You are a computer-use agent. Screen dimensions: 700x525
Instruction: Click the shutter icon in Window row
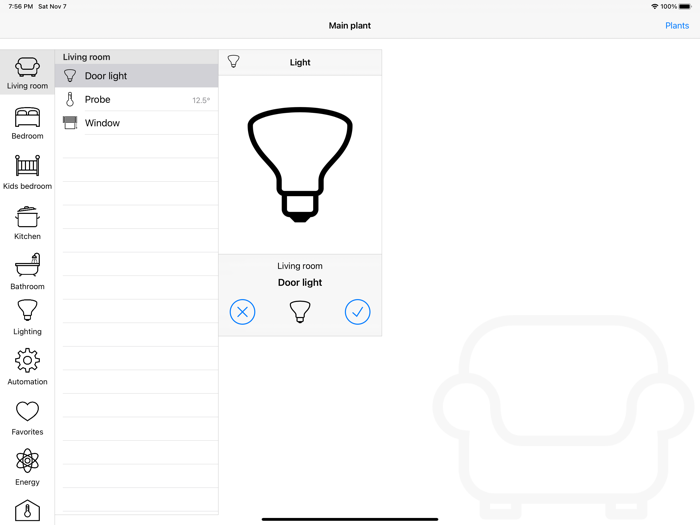[x=70, y=123]
